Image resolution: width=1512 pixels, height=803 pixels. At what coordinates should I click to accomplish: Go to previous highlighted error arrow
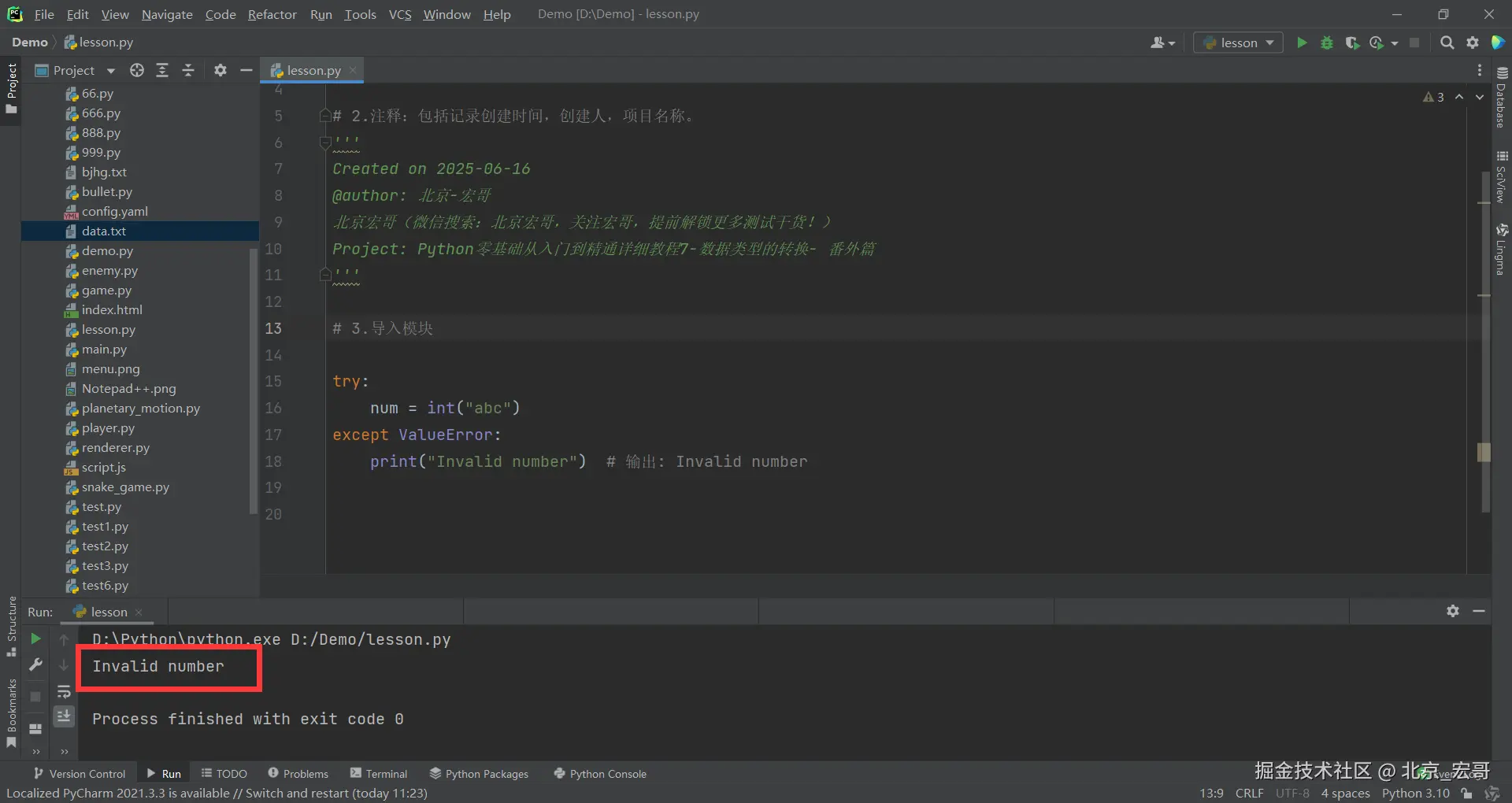coord(1459,97)
